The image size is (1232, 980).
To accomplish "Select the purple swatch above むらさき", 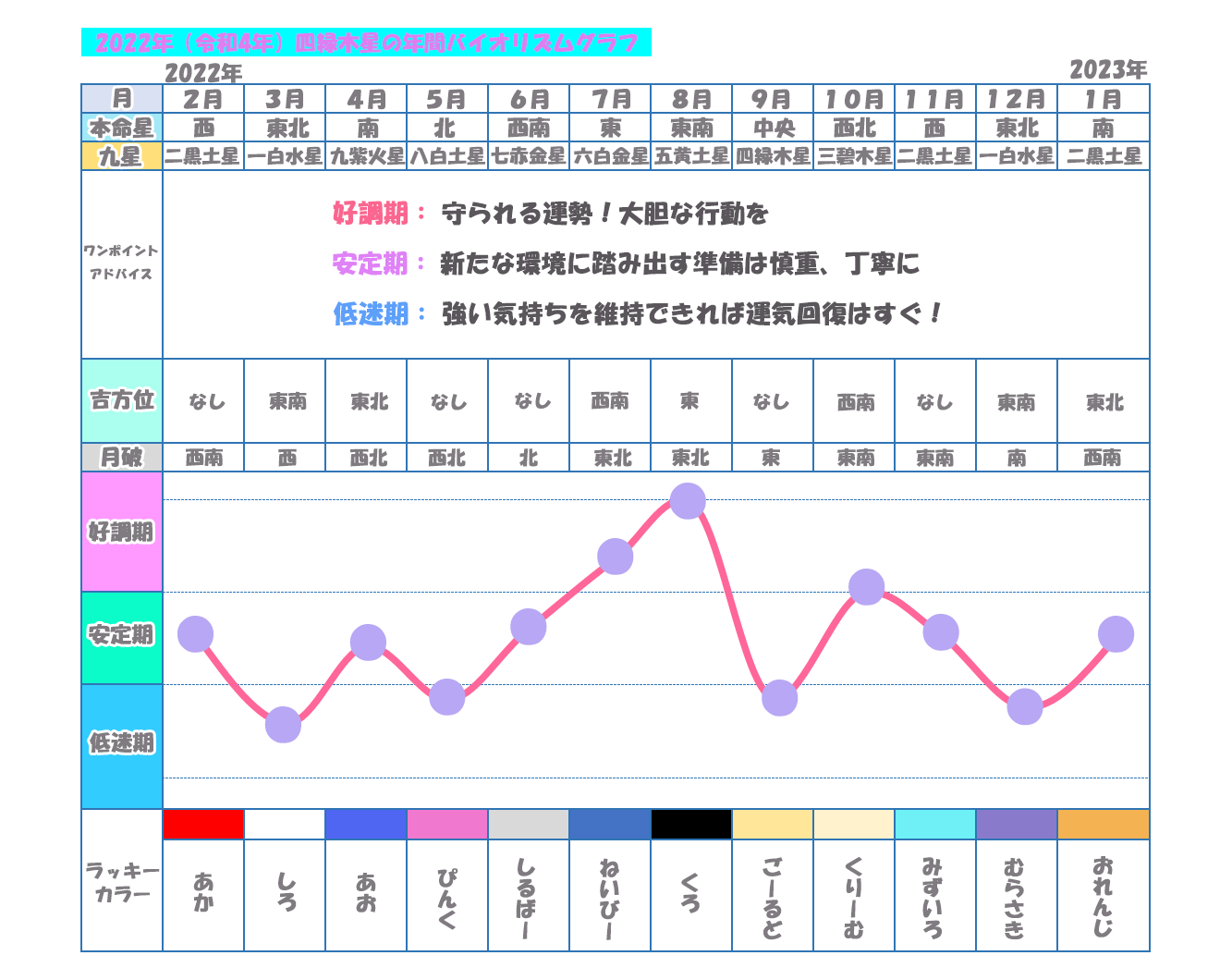I will coord(1017,824).
